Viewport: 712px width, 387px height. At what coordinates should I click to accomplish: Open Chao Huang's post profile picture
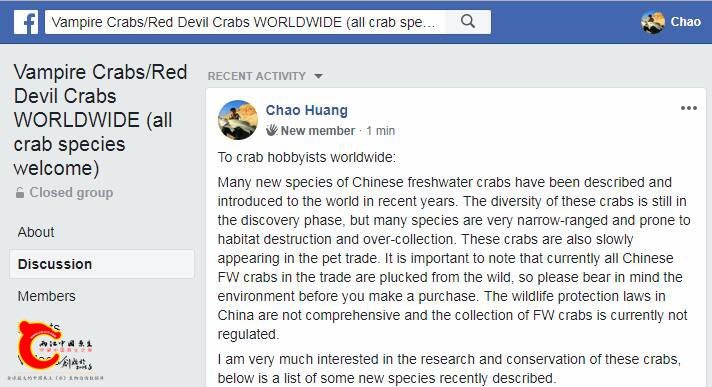pos(237,120)
